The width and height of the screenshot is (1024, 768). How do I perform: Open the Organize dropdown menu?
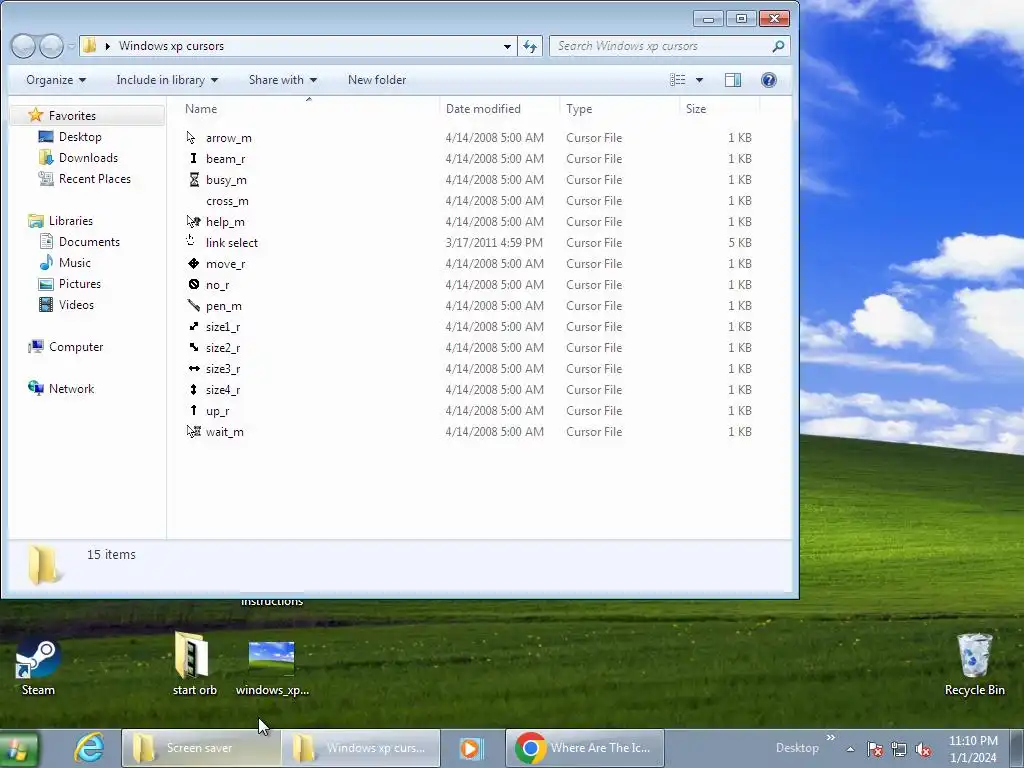pos(56,80)
